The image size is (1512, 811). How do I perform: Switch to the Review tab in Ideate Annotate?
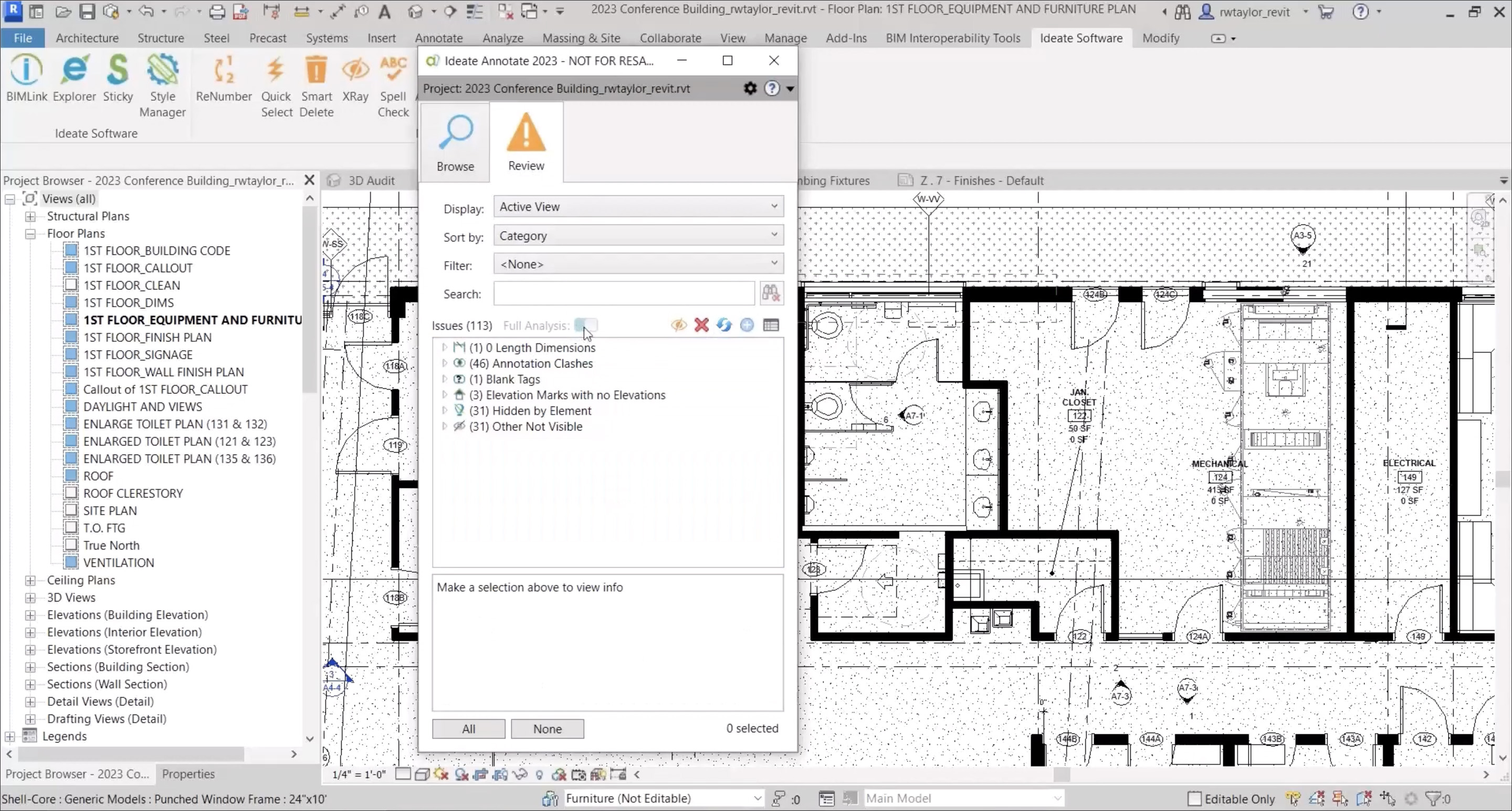click(526, 141)
